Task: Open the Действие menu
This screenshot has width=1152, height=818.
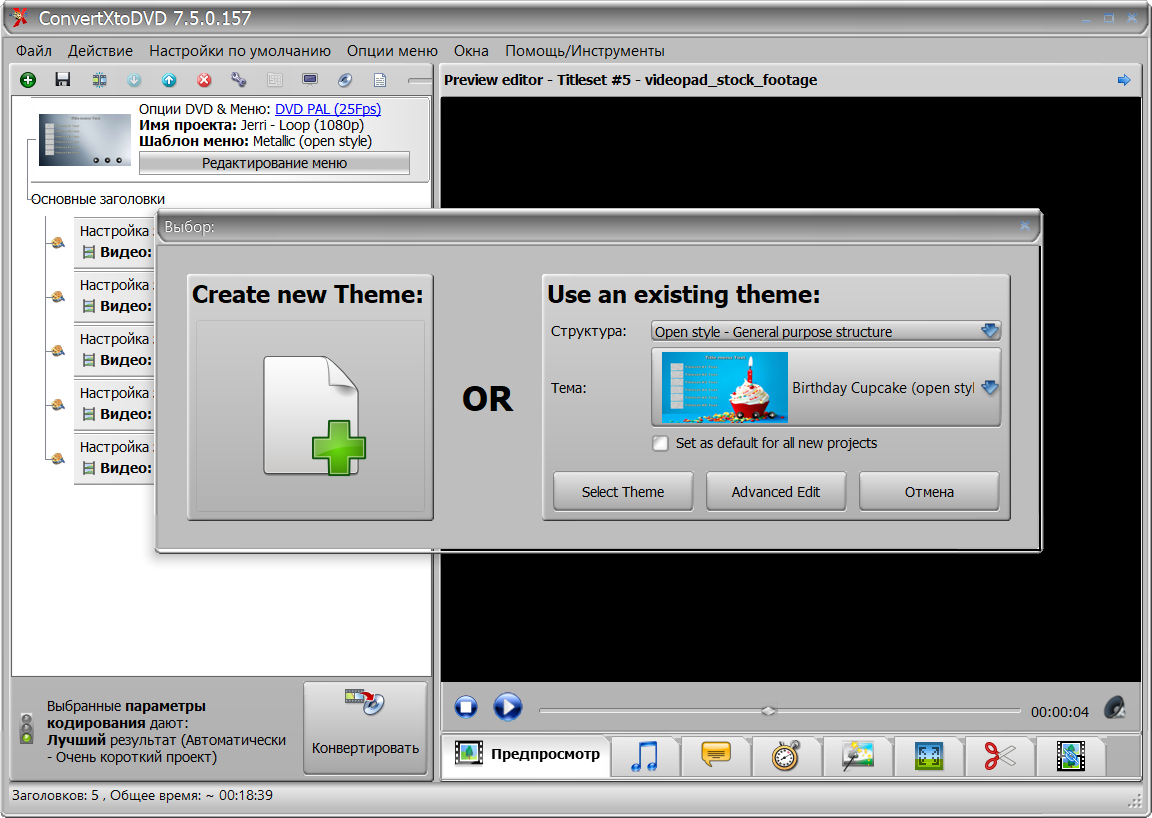Action: pyautogui.click(x=100, y=51)
